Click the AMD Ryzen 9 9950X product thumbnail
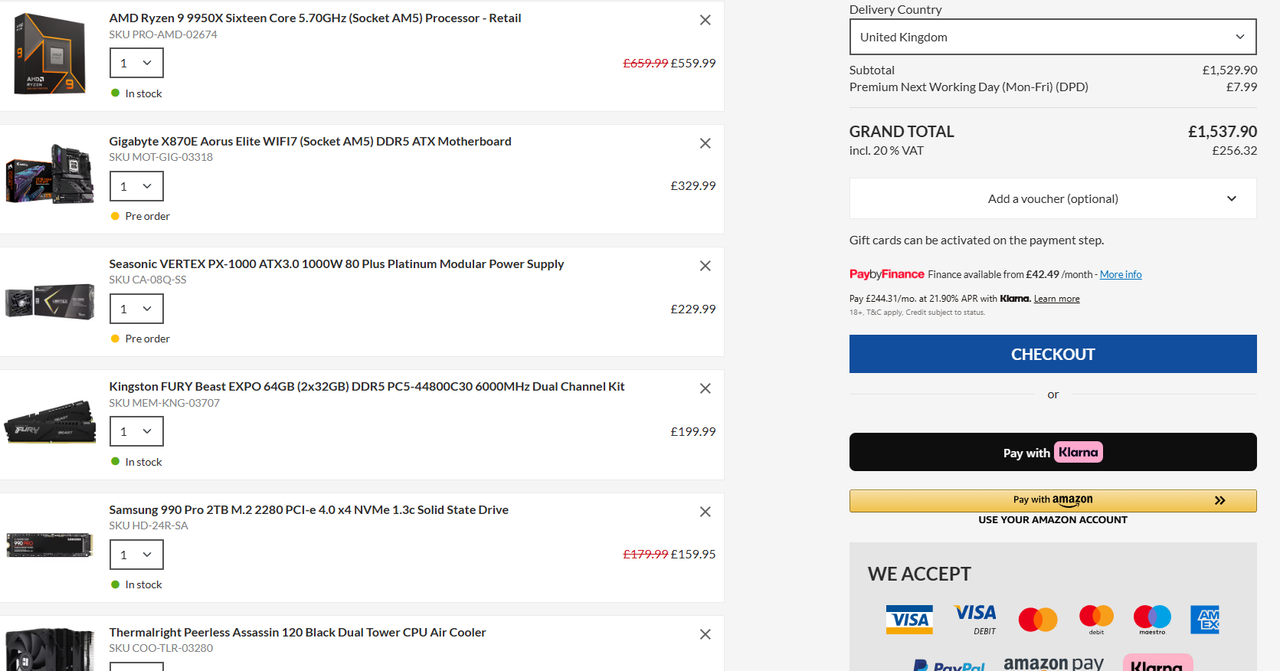The height and width of the screenshot is (671, 1280). pos(49,54)
